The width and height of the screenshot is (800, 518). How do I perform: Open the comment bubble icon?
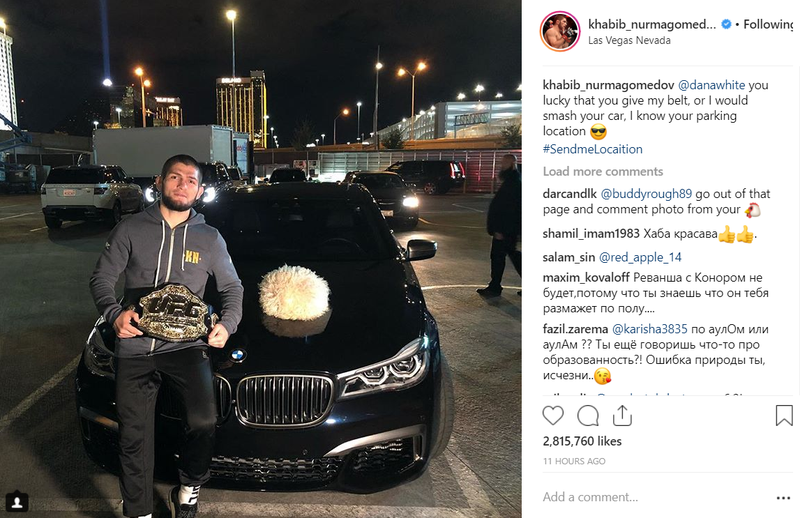(588, 415)
